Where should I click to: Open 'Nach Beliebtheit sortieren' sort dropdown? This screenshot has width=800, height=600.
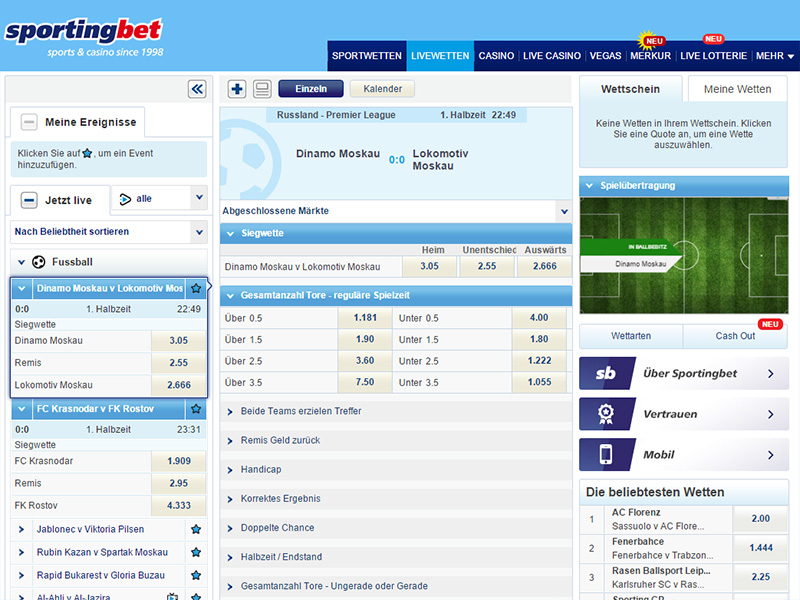point(109,232)
